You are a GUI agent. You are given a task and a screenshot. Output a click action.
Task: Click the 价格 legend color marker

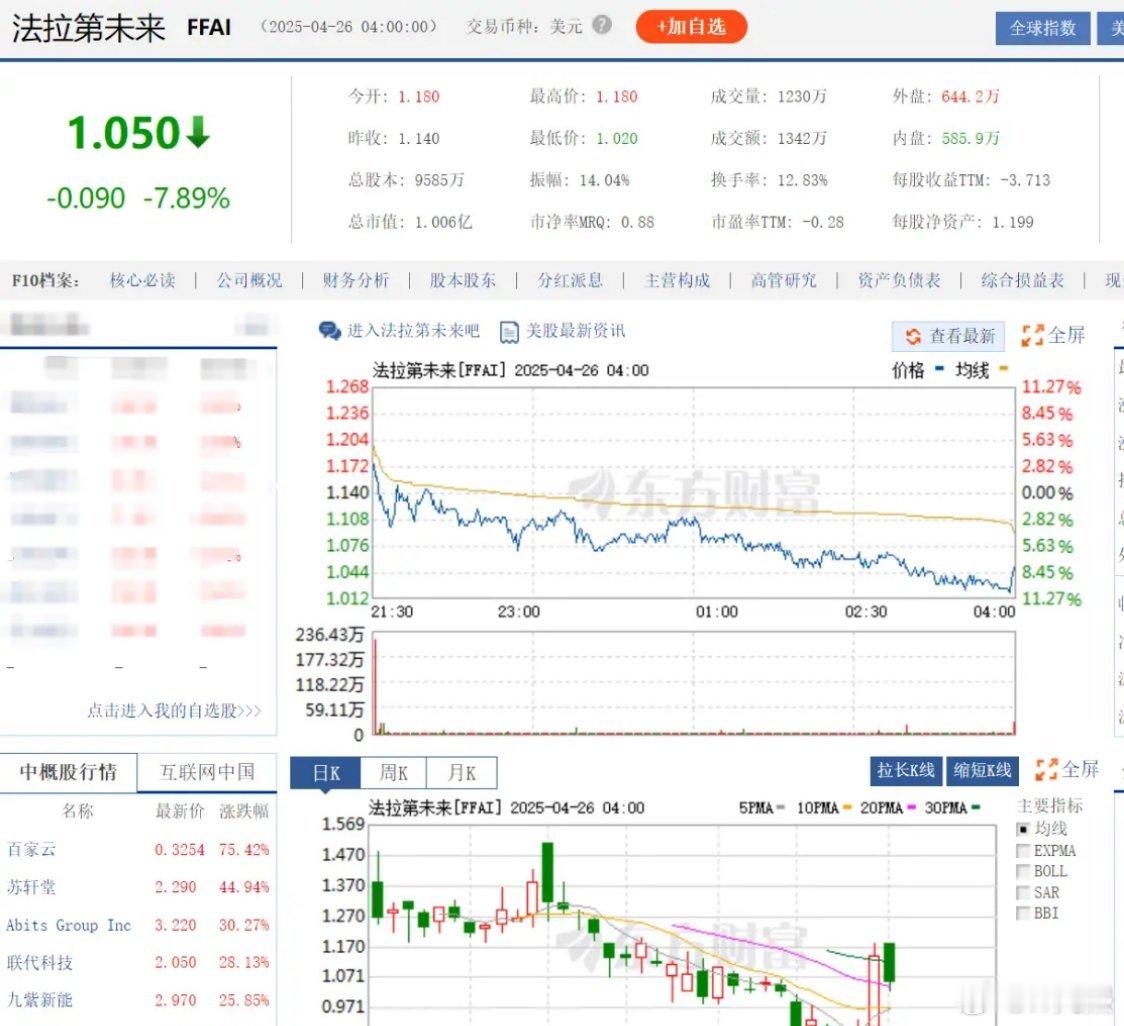coord(939,370)
